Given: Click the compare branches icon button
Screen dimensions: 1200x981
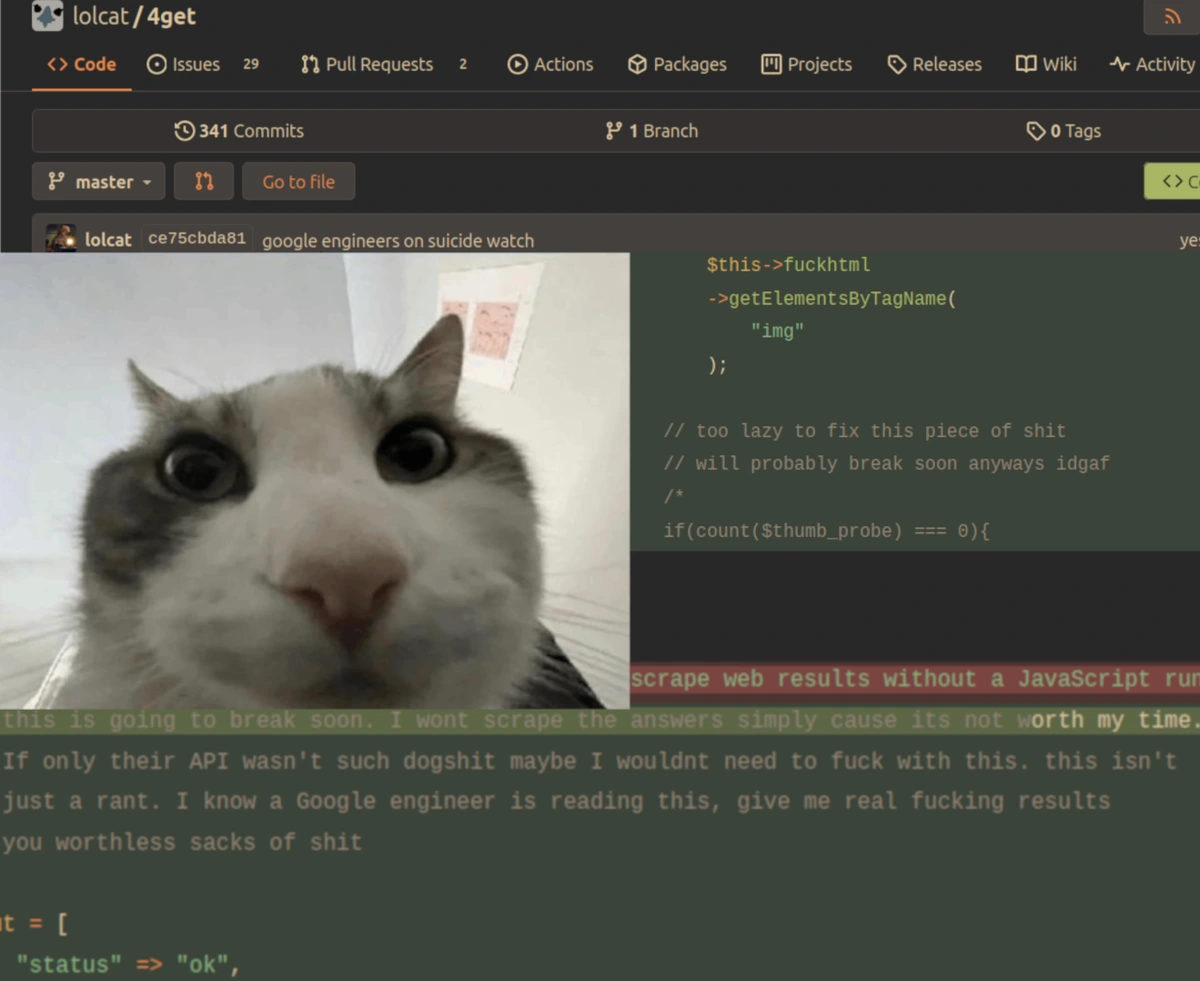Looking at the screenshot, I should [204, 181].
